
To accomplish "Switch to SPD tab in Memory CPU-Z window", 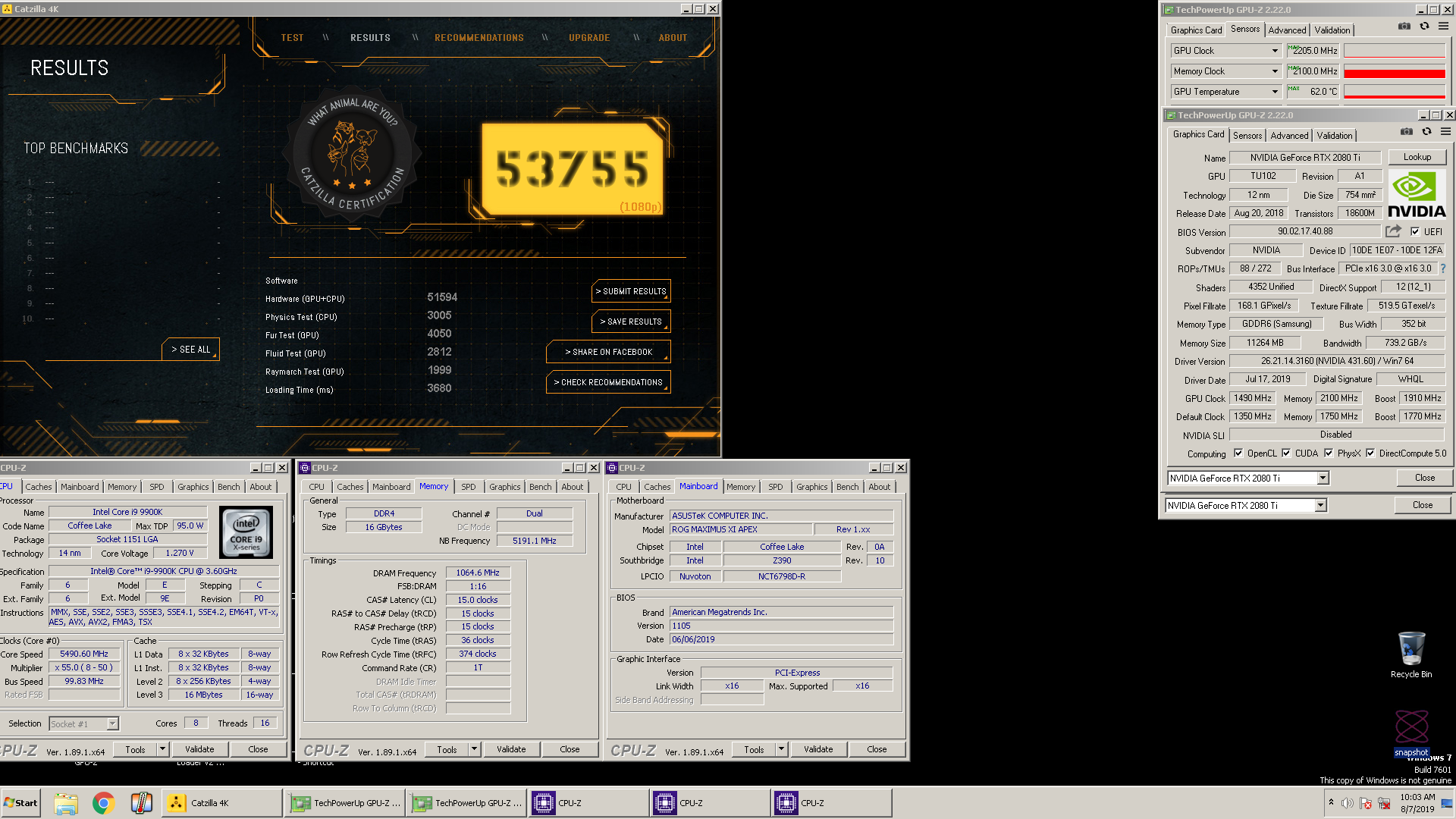I will (469, 487).
